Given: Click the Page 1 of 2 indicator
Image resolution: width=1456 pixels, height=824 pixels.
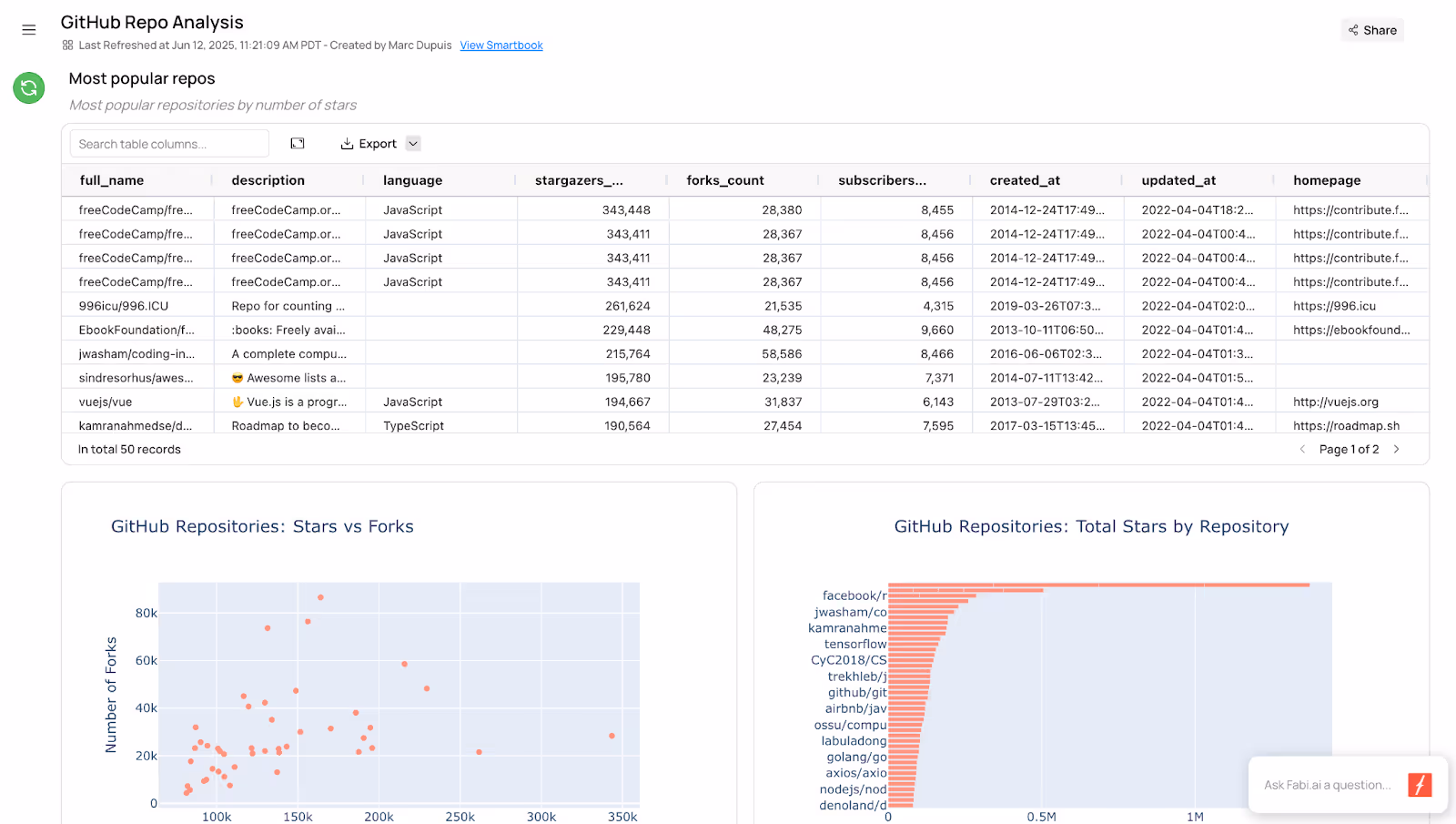Looking at the screenshot, I should coord(1349,449).
